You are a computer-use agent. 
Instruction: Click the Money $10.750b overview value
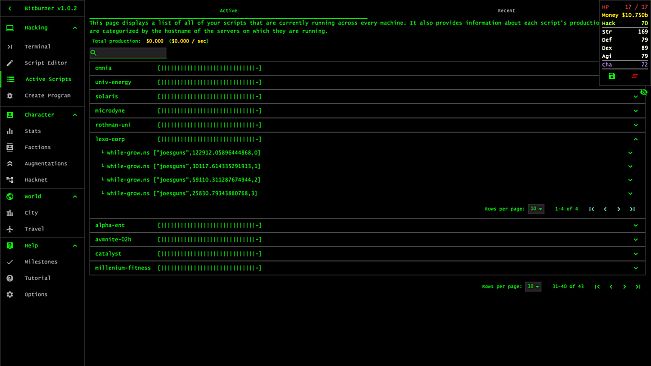click(635, 15)
